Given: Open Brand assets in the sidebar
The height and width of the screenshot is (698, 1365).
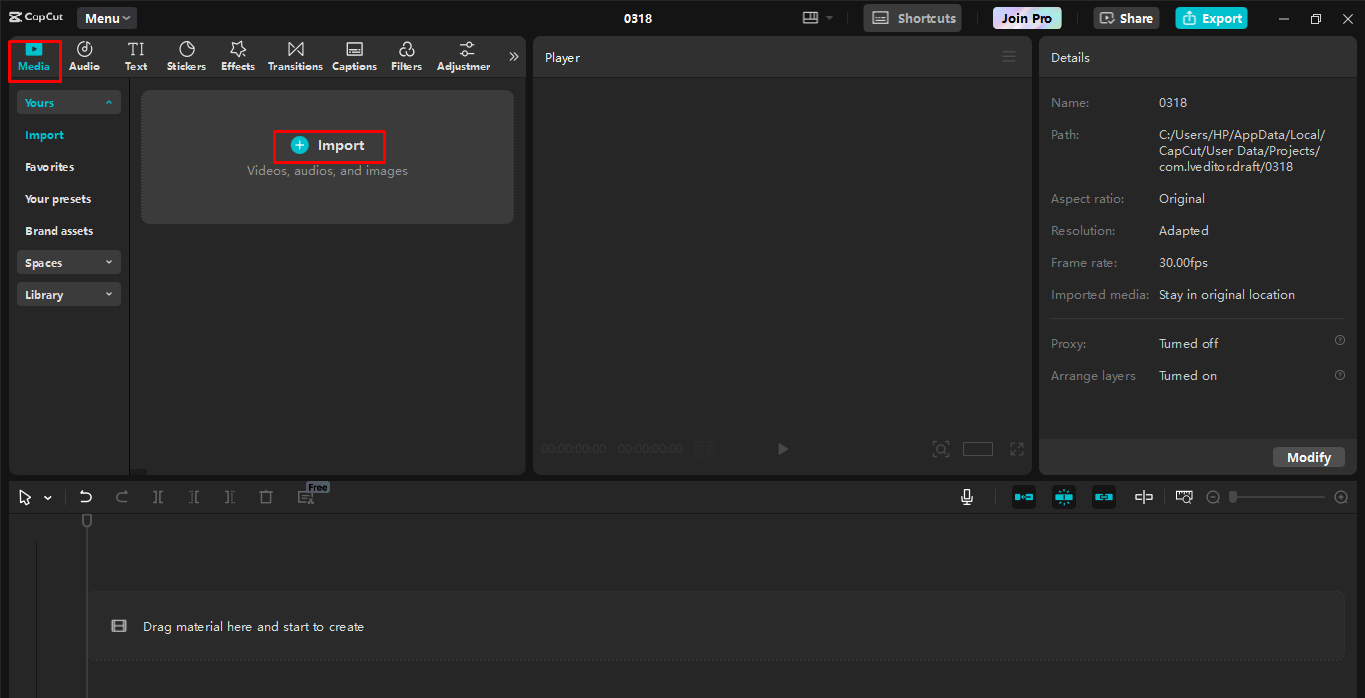Looking at the screenshot, I should (59, 231).
